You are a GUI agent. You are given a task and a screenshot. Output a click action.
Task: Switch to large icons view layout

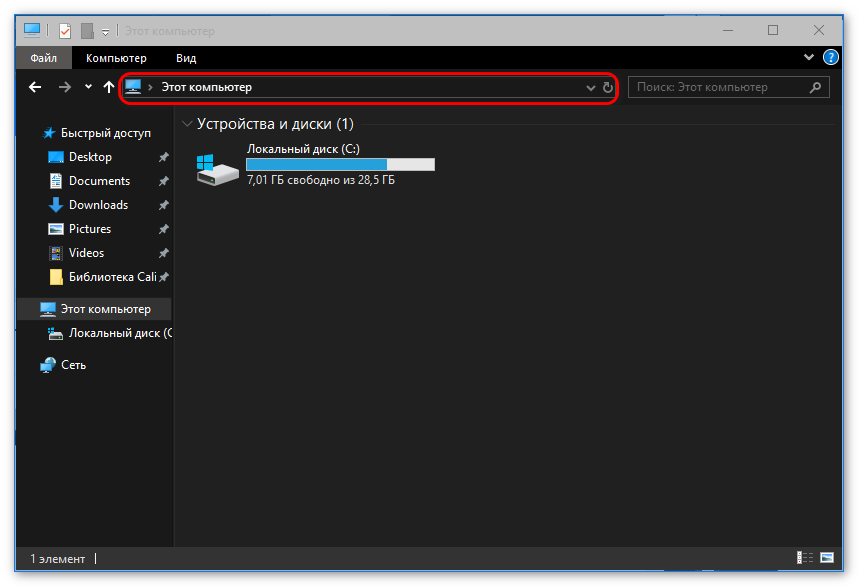tap(827, 558)
